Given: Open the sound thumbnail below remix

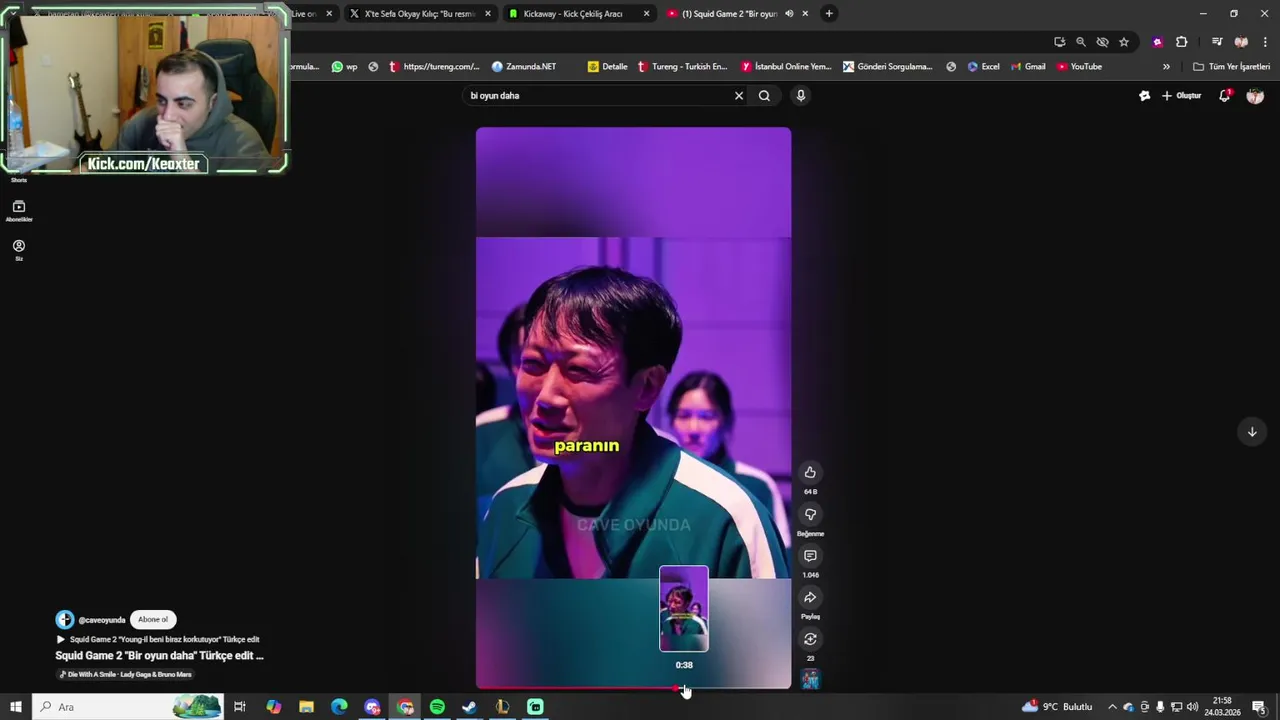Looking at the screenshot, I should coord(810,680).
